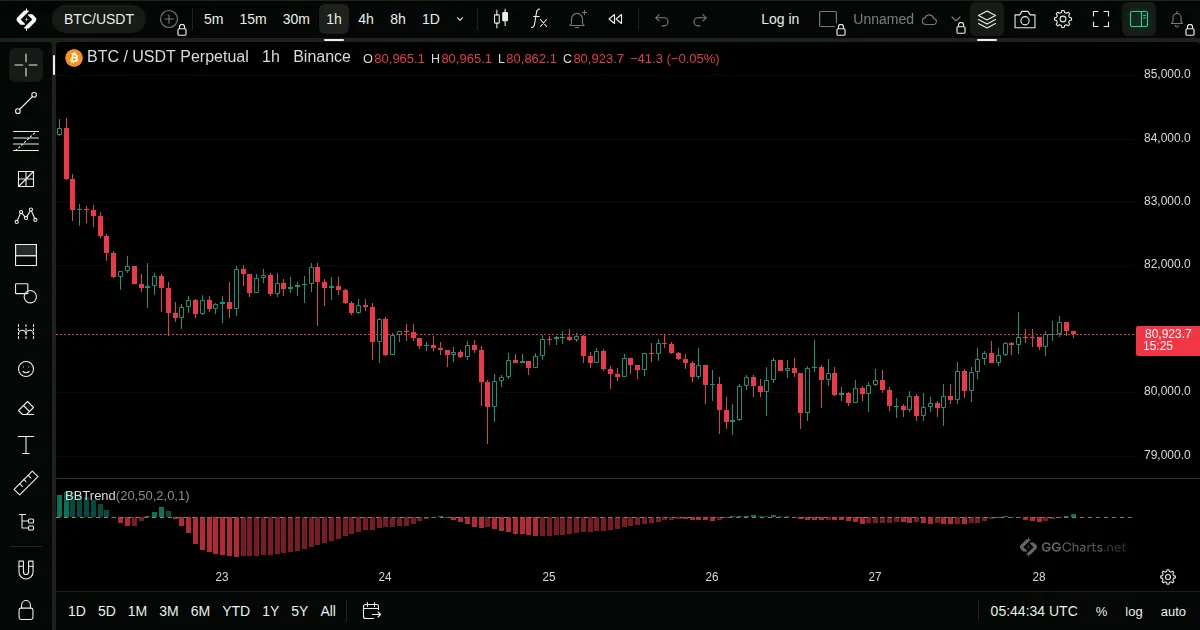The height and width of the screenshot is (630, 1200).
Task: Create a price alert
Action: pos(578,19)
